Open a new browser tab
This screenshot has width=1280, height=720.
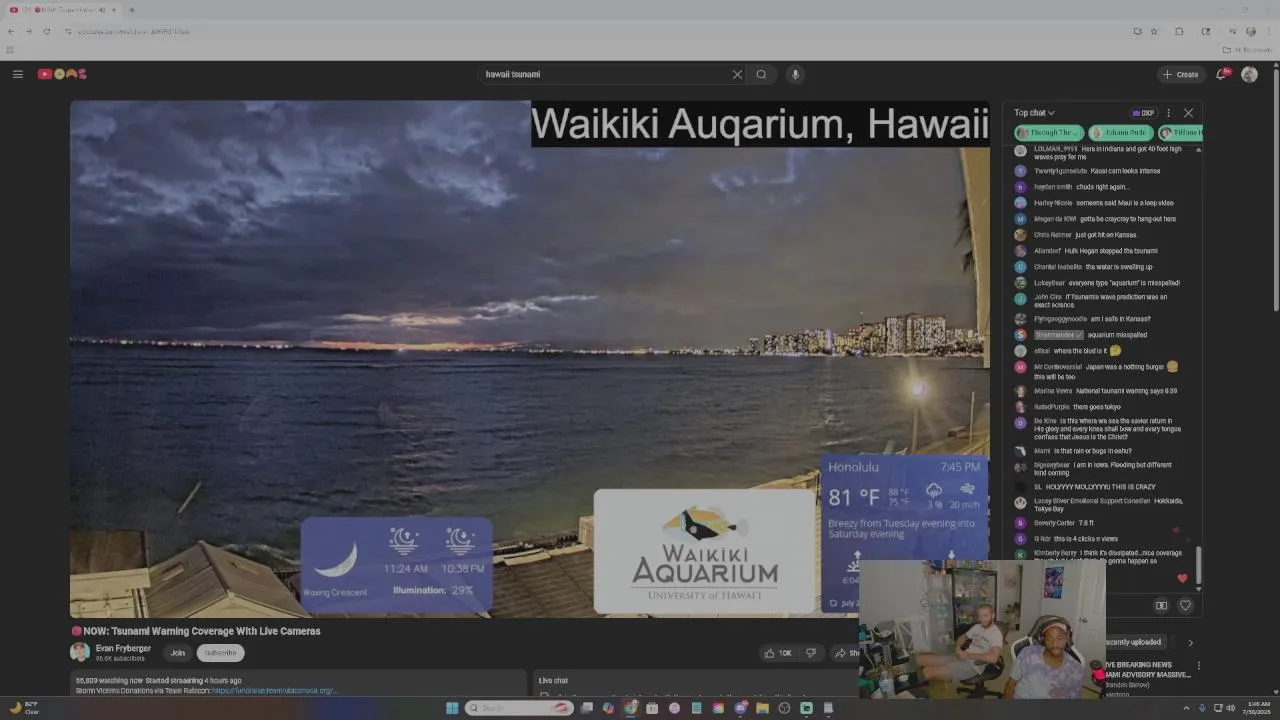tap(131, 10)
